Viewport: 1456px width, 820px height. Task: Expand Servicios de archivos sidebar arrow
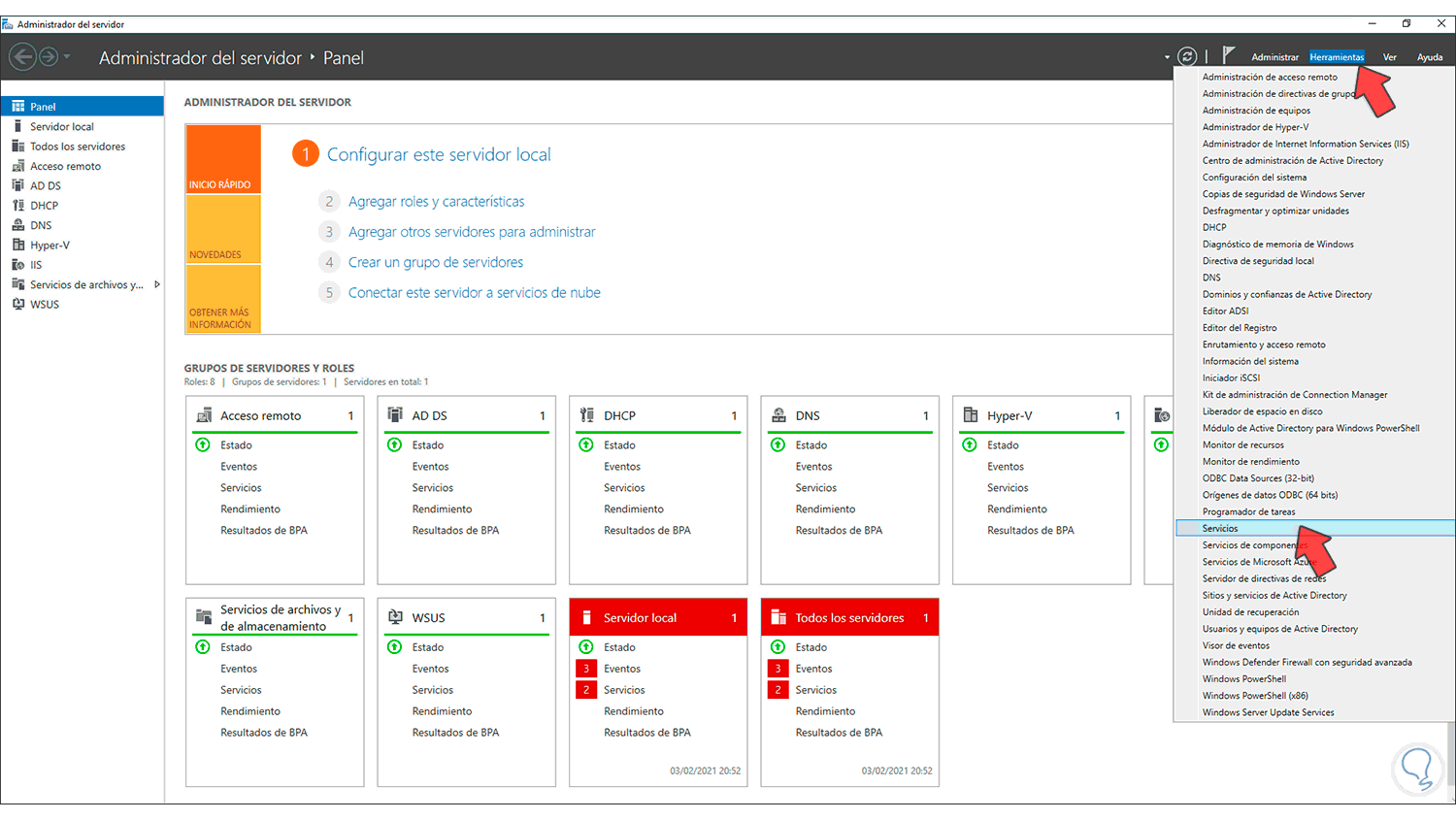tap(157, 284)
